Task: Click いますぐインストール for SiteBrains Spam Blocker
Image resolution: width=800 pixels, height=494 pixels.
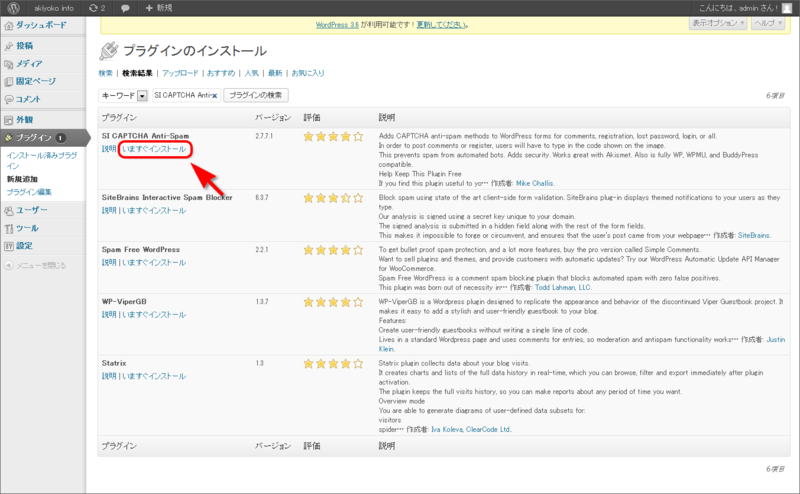Action: pyautogui.click(x=154, y=211)
